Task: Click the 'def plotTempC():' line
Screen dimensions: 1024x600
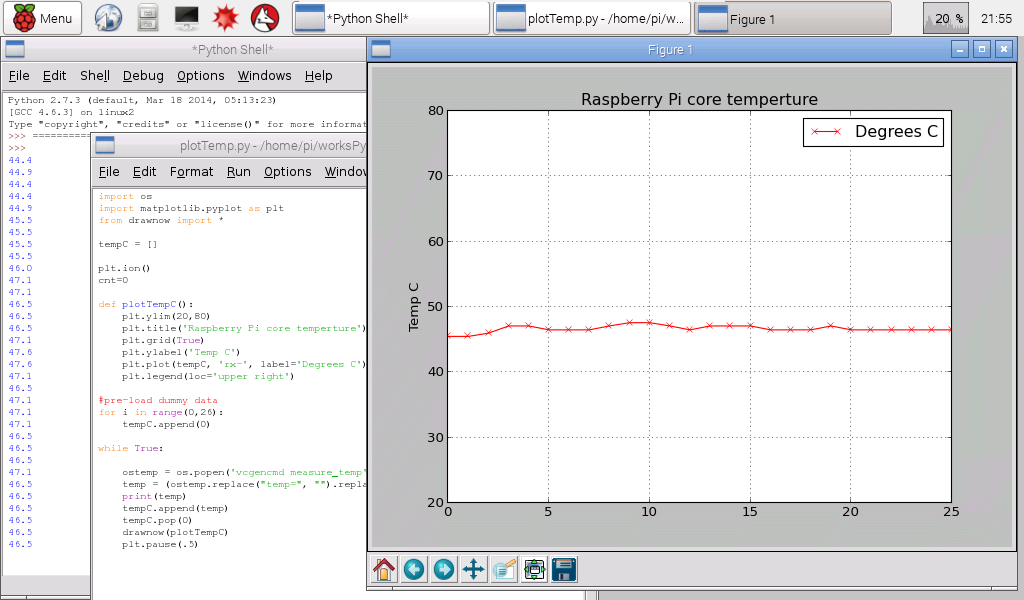Action: pyautogui.click(x=146, y=304)
